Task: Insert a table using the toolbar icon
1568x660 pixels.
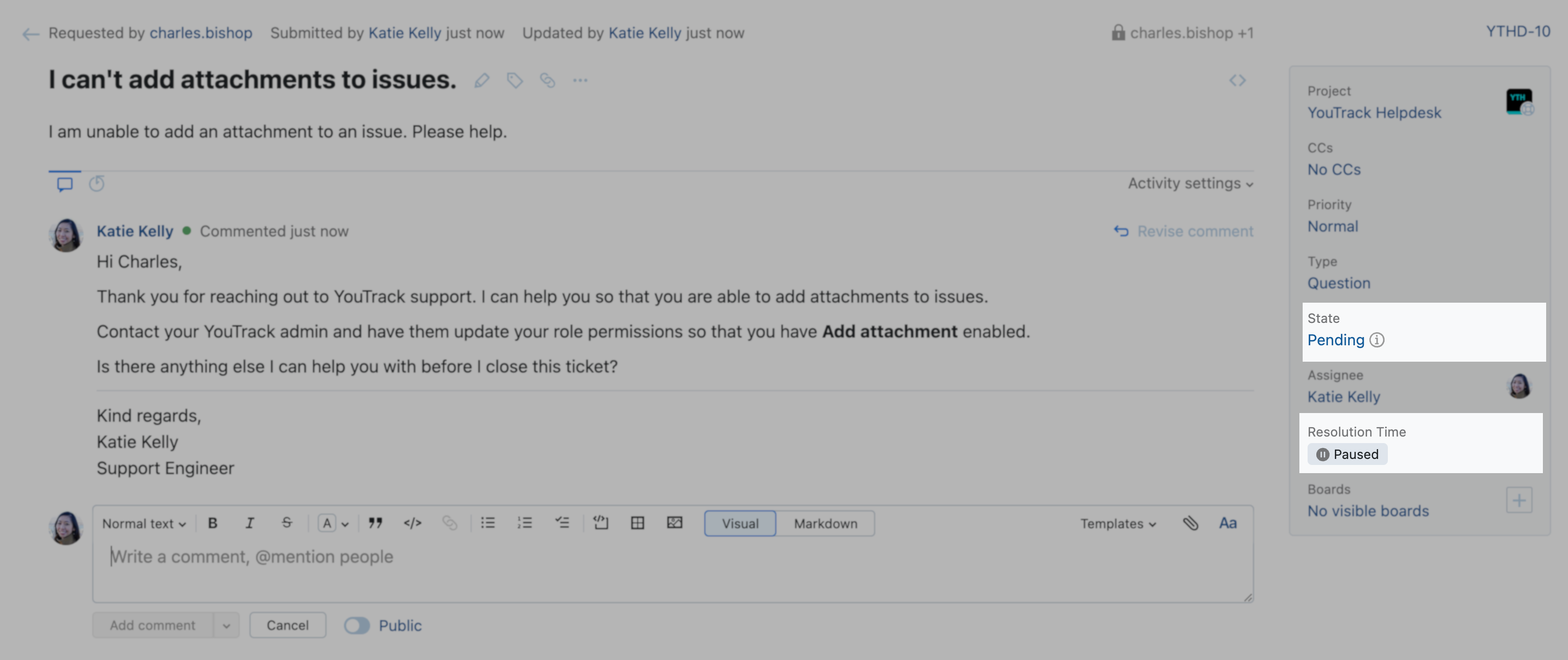Action: 637,523
